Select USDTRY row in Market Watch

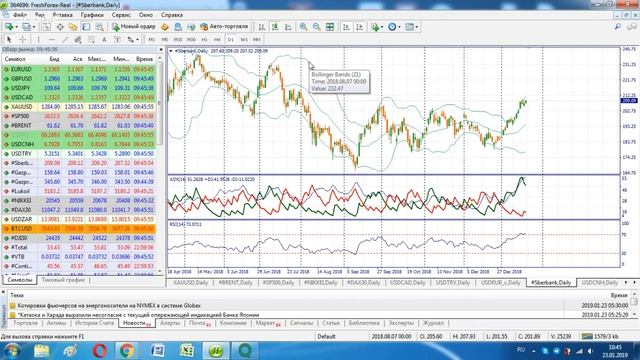(x=79, y=153)
